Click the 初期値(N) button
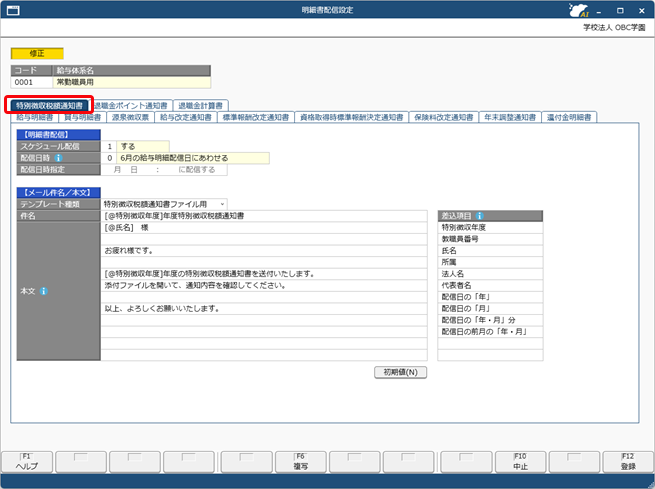 point(400,372)
